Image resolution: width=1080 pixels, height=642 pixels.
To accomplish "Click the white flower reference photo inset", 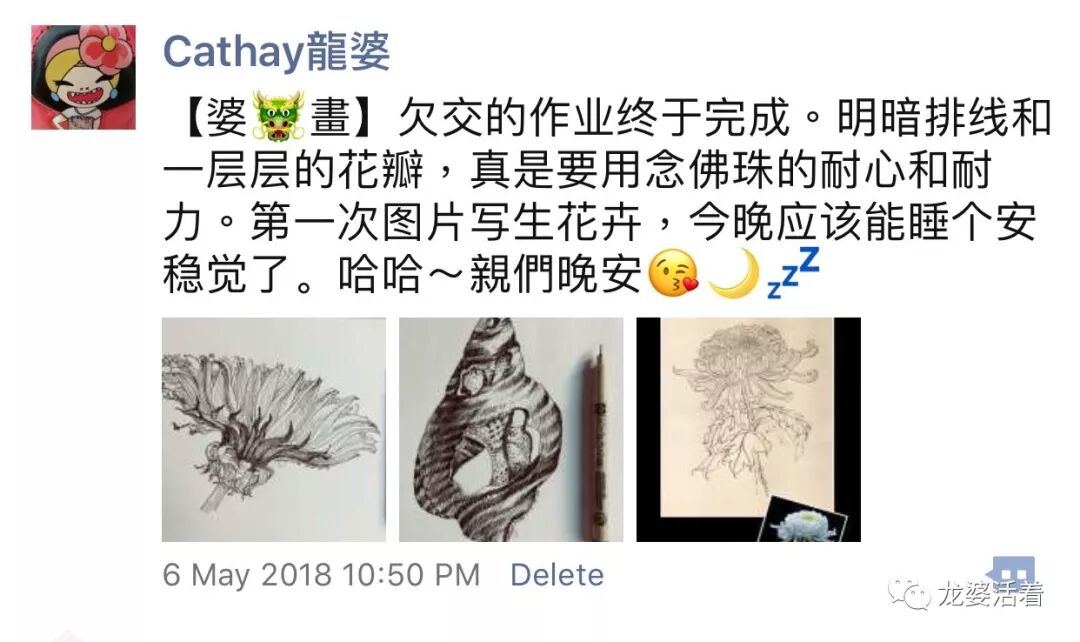I will (x=803, y=519).
